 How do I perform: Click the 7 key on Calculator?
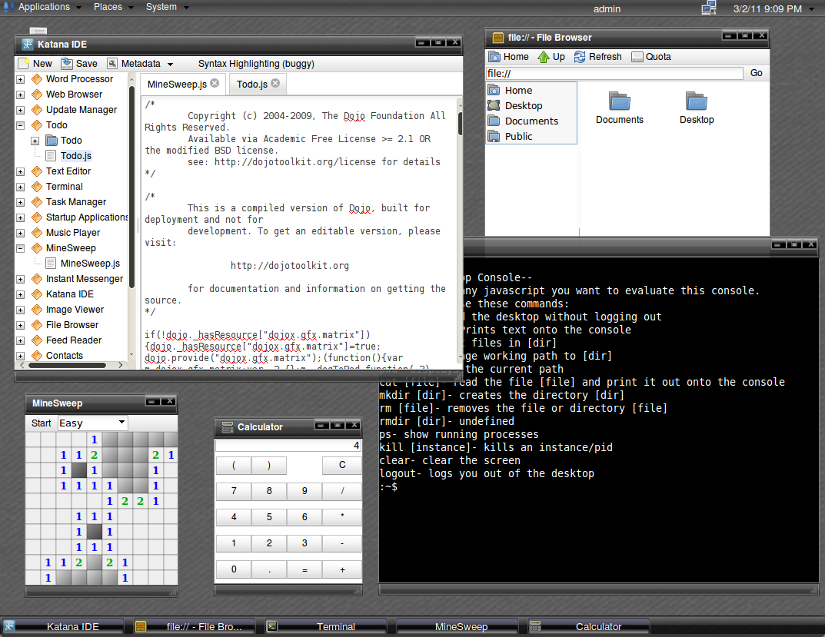click(234, 491)
